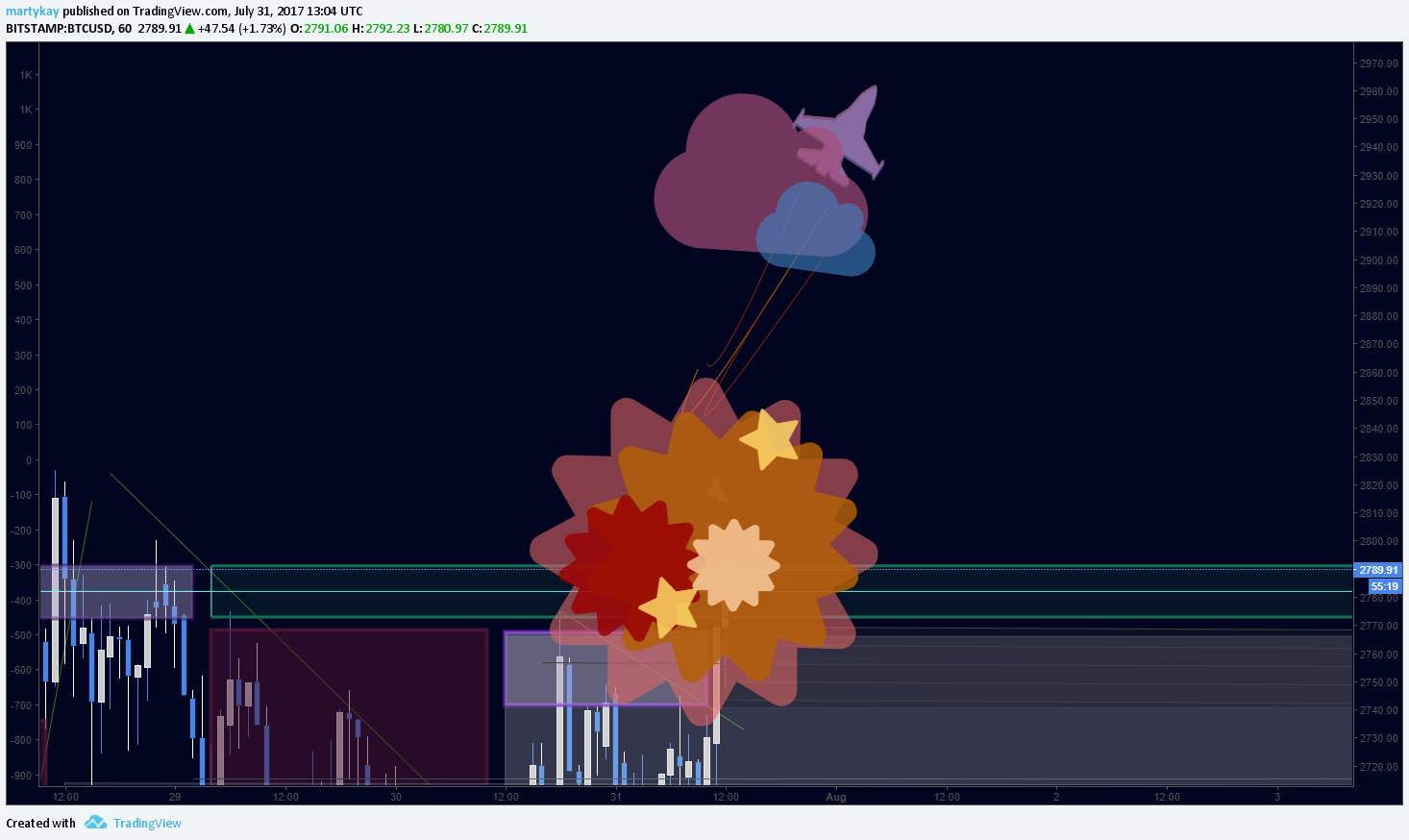This screenshot has height=840, width=1409.
Task: Click the Created with footer text
Action: 40,823
